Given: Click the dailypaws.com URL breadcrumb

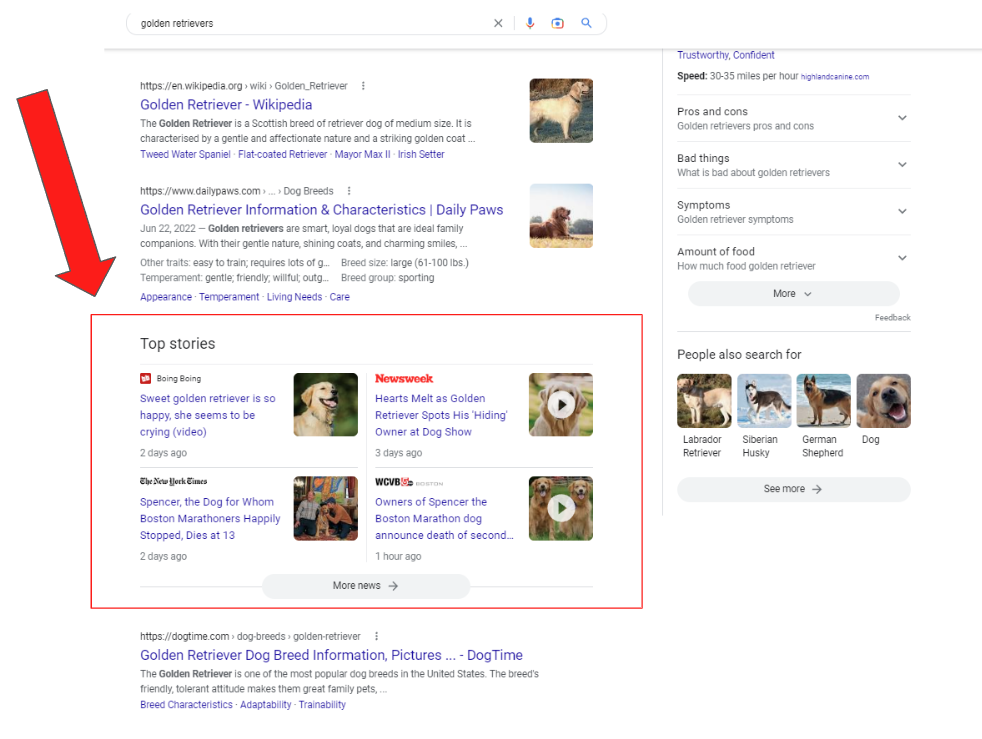Looking at the screenshot, I should coord(237,191).
